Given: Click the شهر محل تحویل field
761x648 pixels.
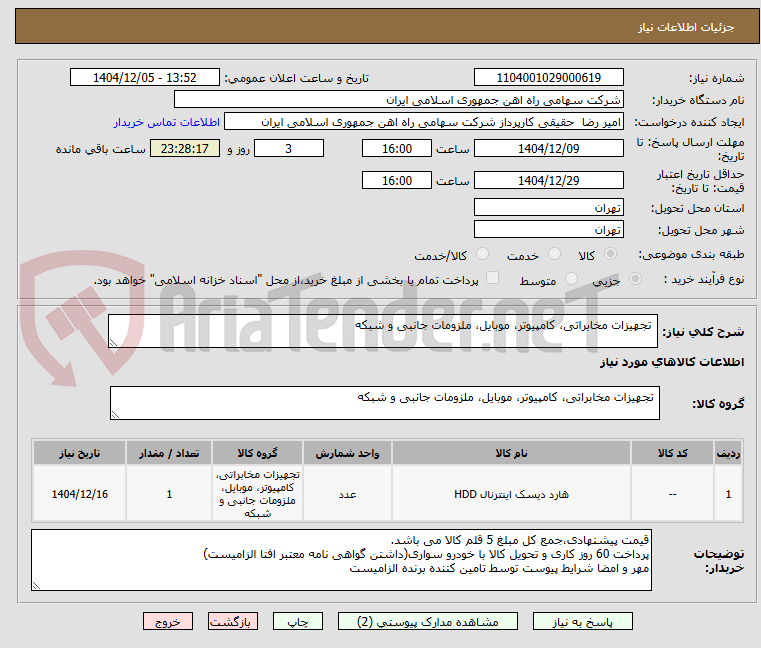Looking at the screenshot, I should [x=548, y=230].
